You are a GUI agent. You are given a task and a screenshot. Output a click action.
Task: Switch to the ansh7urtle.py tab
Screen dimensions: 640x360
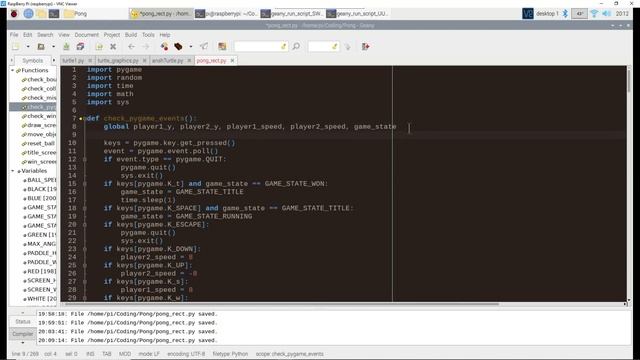coord(167,60)
